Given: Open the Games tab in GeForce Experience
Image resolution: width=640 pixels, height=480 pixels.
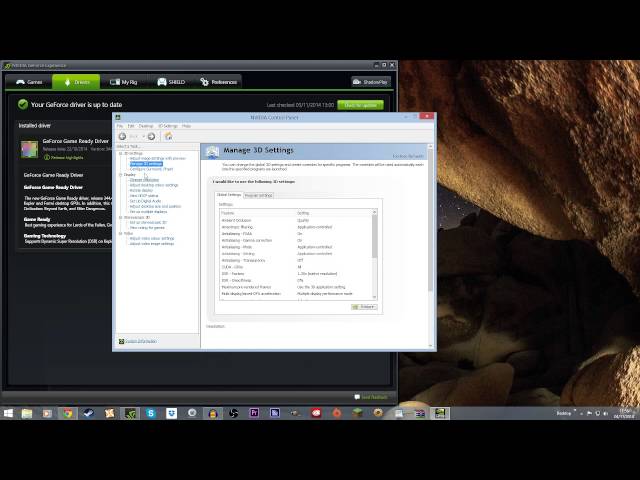Looking at the screenshot, I should (29, 82).
